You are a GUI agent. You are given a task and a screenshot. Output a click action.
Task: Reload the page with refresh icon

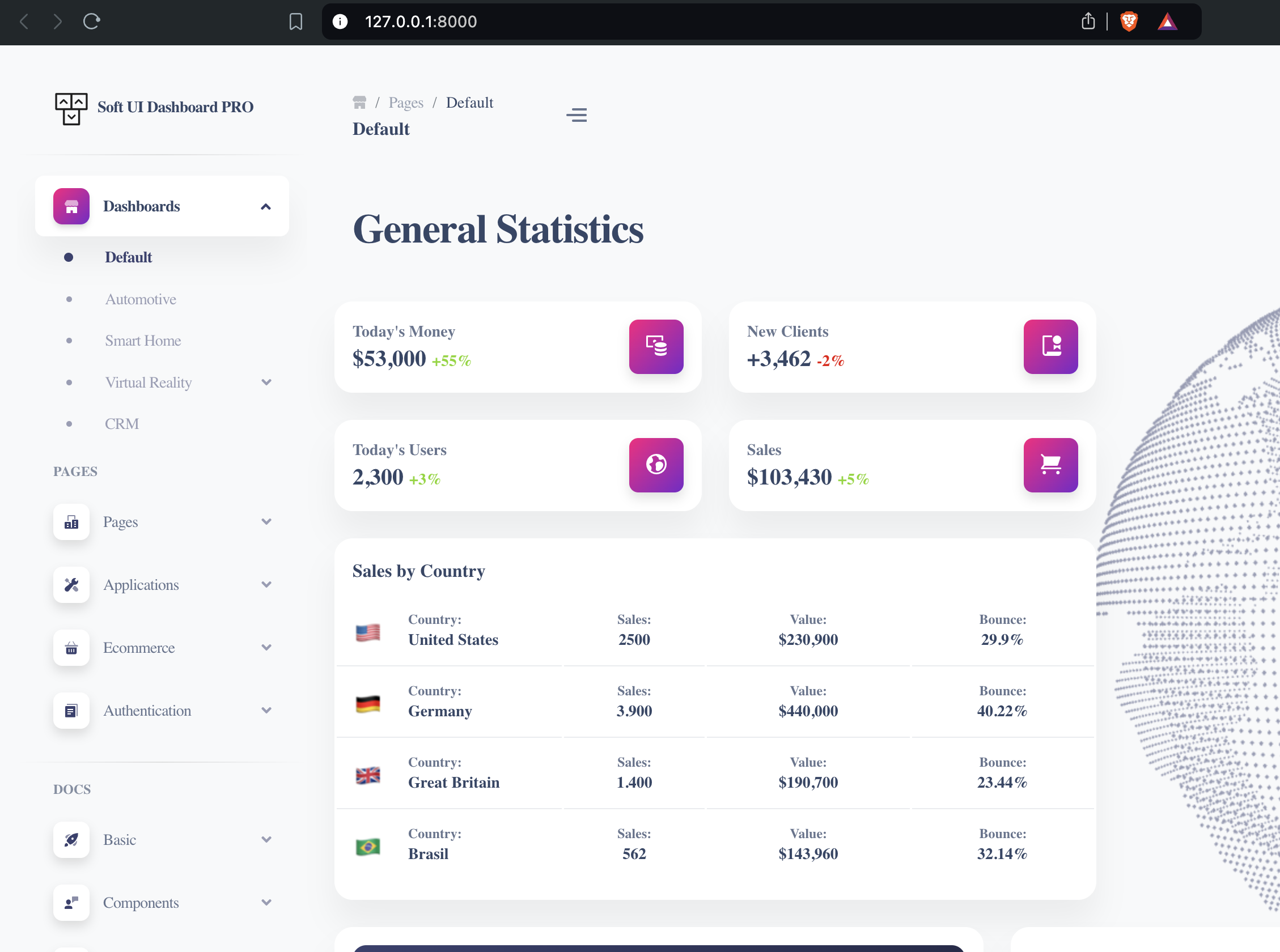pos(92,22)
